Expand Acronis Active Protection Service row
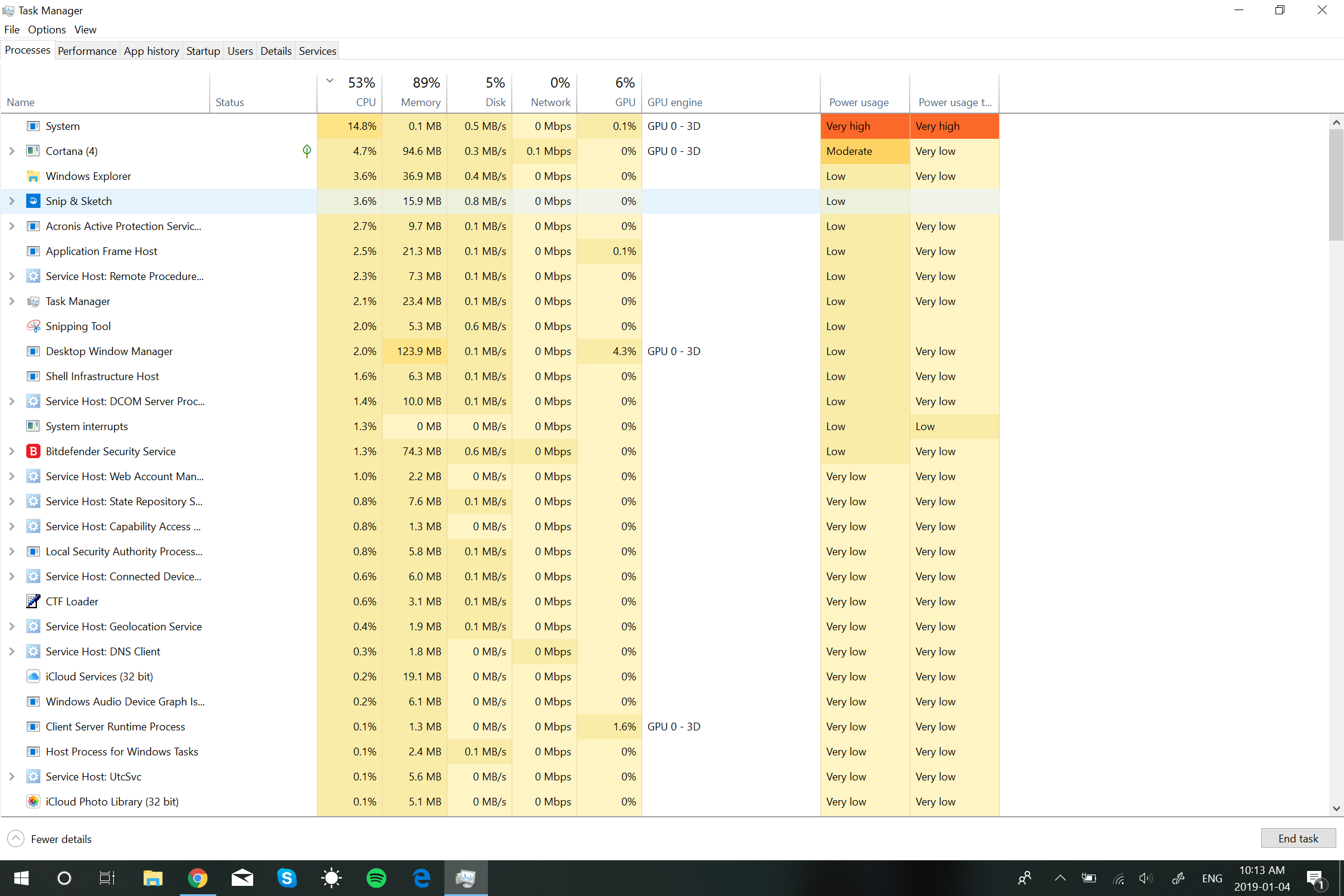This screenshot has height=896, width=1344. 11,226
